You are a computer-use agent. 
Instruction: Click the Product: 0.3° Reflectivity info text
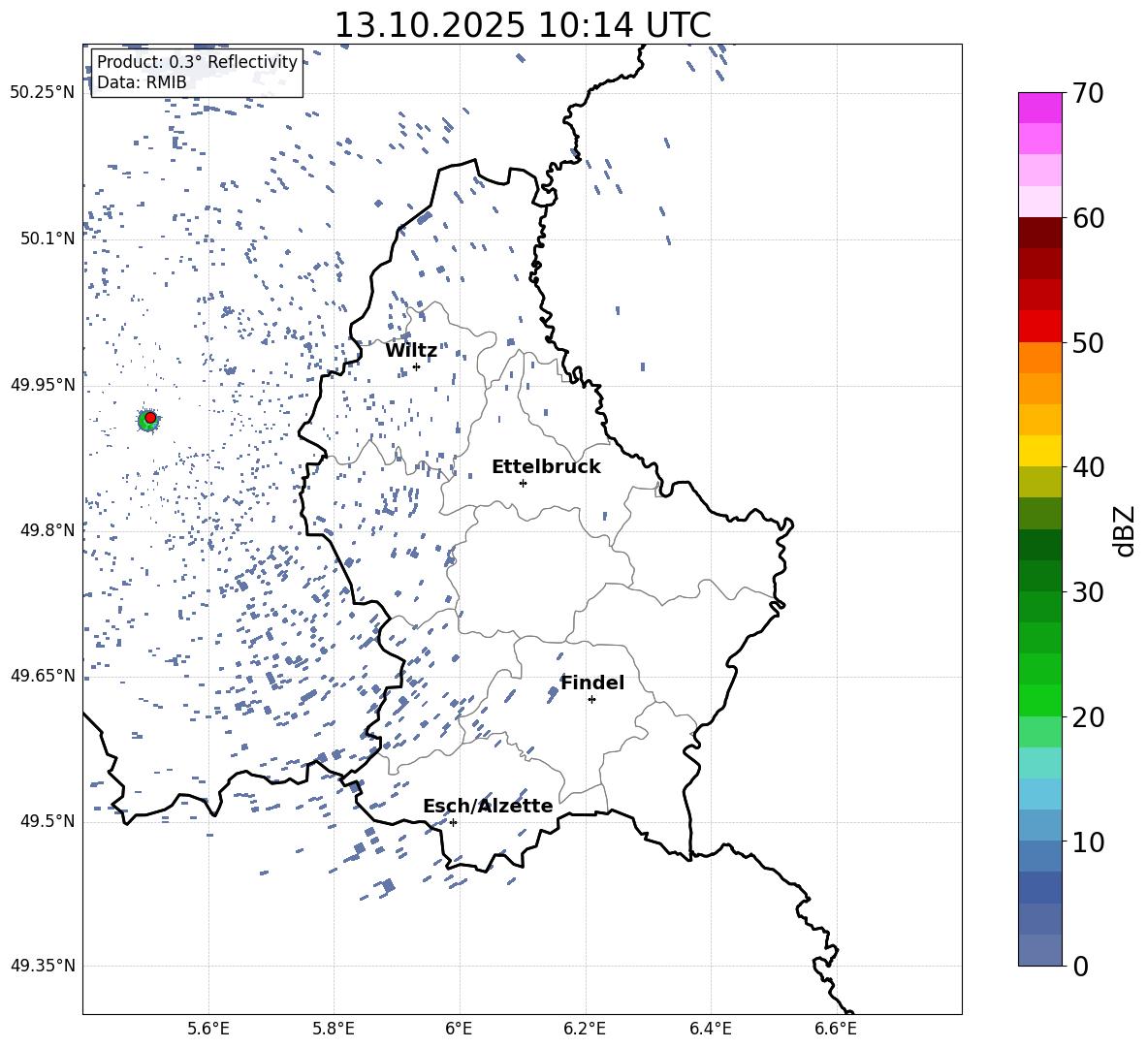coord(197,63)
